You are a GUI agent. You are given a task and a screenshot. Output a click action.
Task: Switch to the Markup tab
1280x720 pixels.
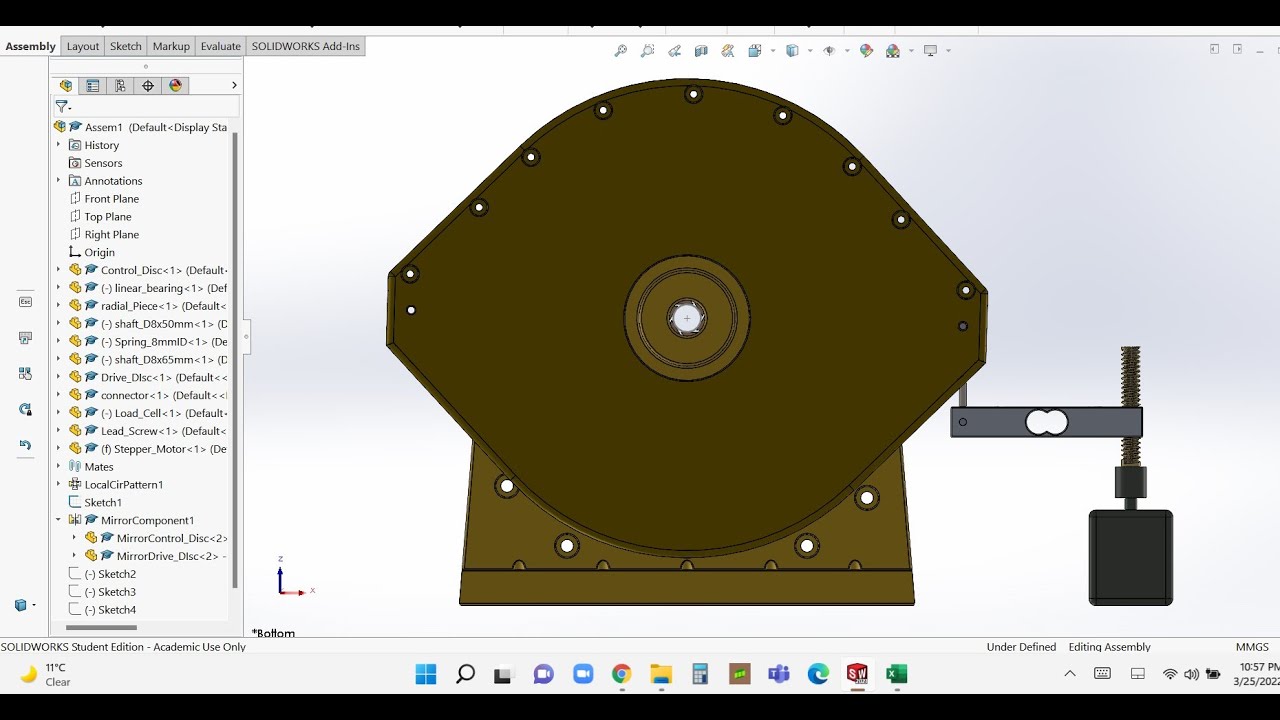(171, 46)
